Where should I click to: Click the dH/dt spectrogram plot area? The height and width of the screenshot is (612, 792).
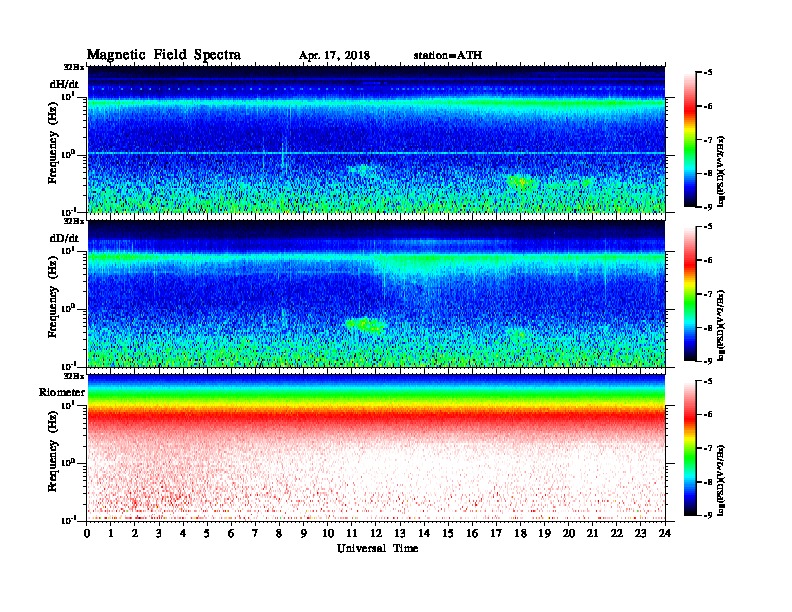pos(376,139)
